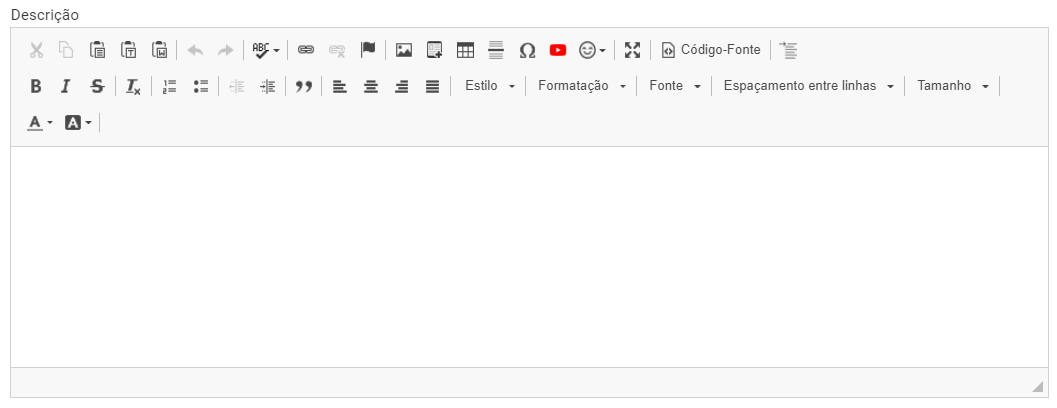Open the emoji smiley dropdown
The image size is (1057, 408).
click(x=593, y=50)
